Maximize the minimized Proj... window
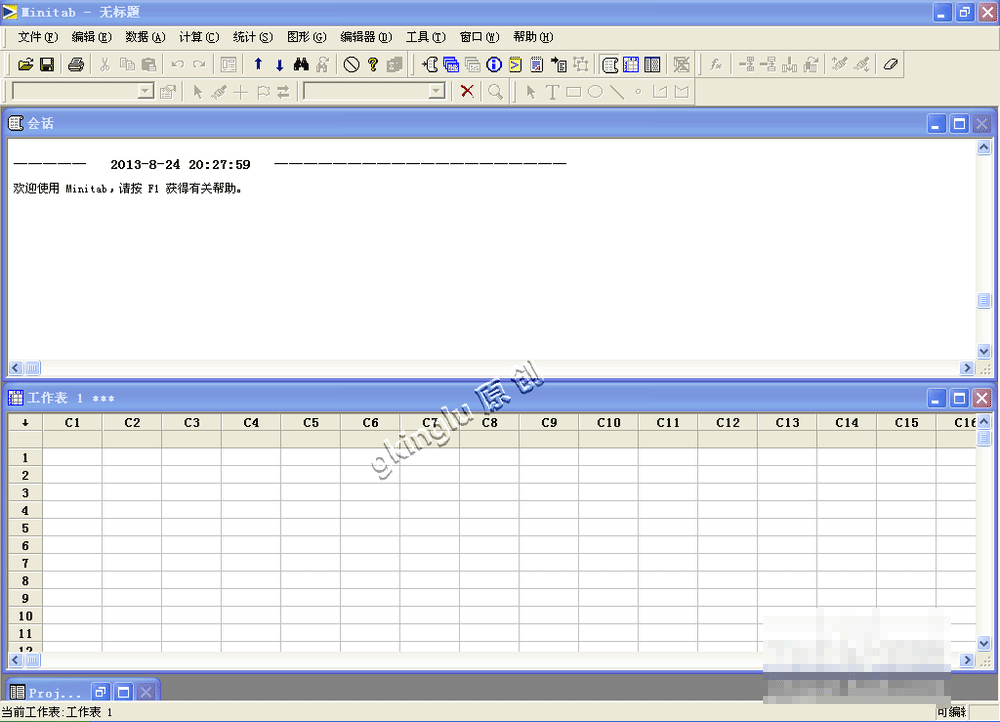 124,692
